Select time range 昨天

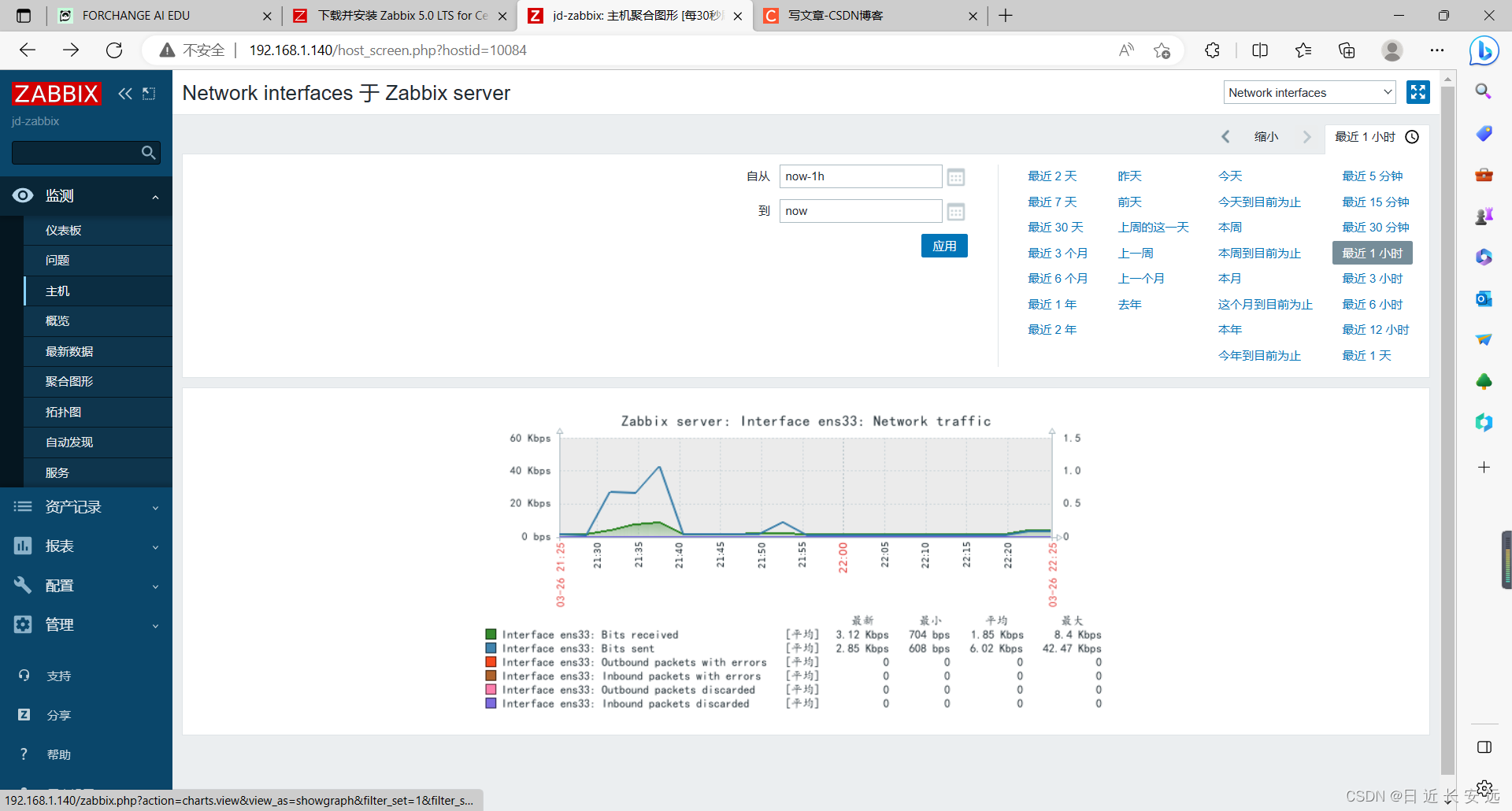[x=1129, y=176]
